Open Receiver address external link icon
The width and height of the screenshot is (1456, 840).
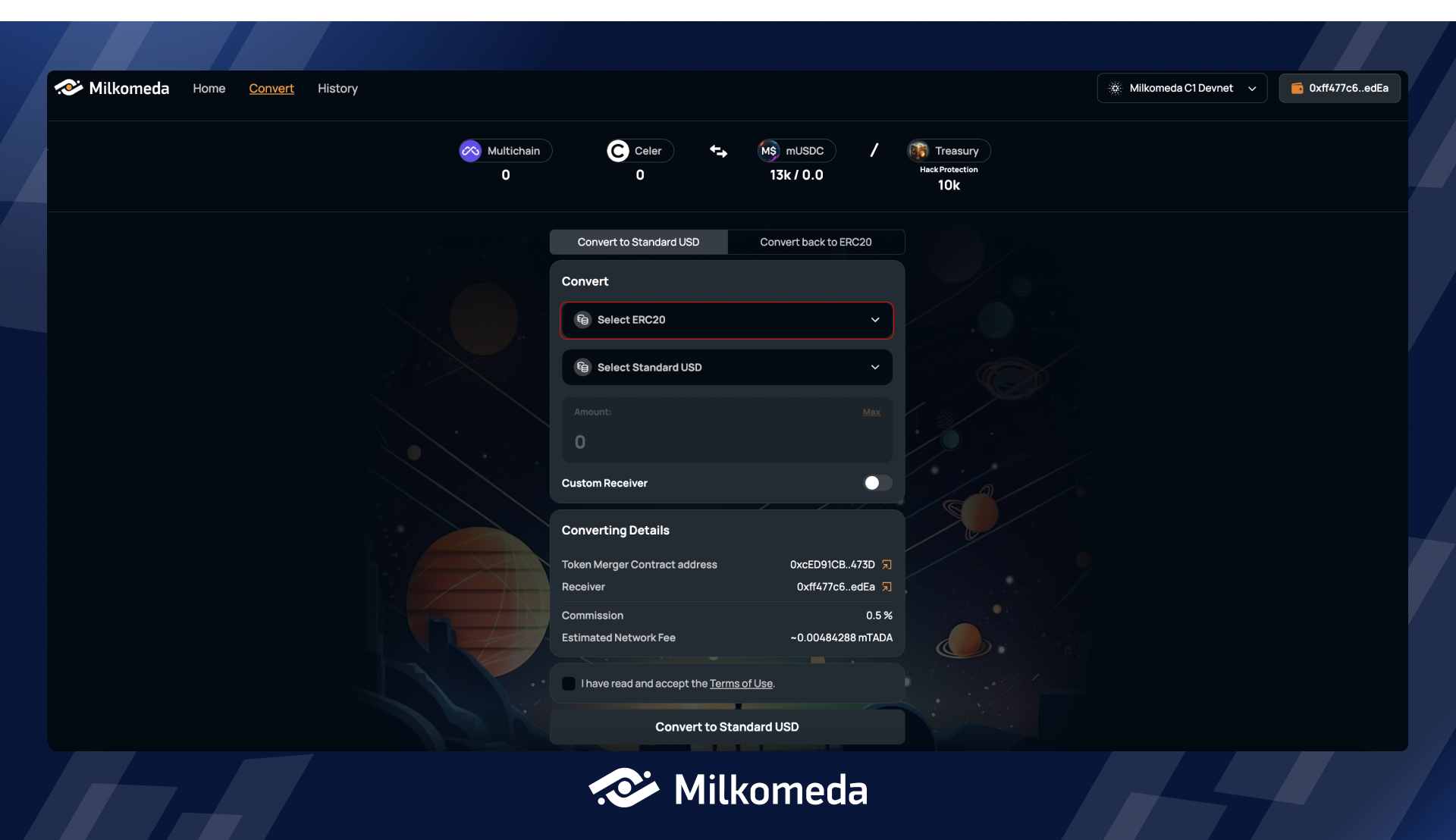click(x=886, y=587)
